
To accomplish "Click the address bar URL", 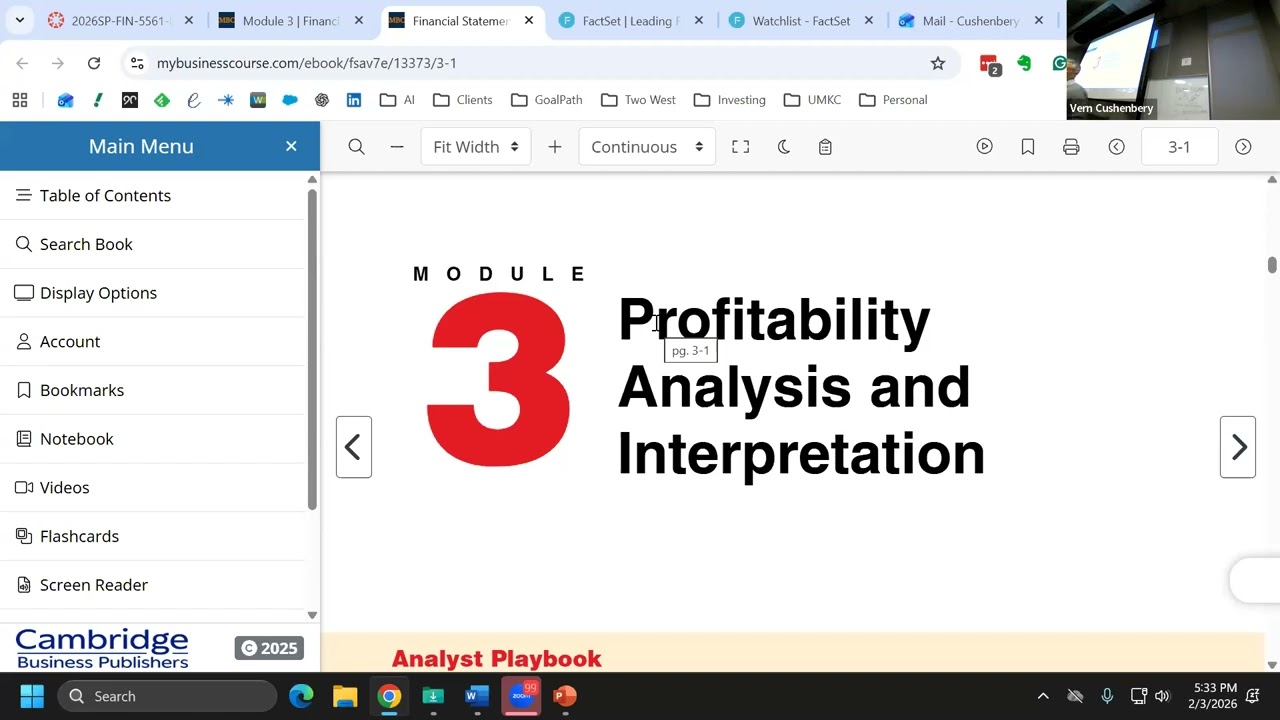I will point(307,63).
